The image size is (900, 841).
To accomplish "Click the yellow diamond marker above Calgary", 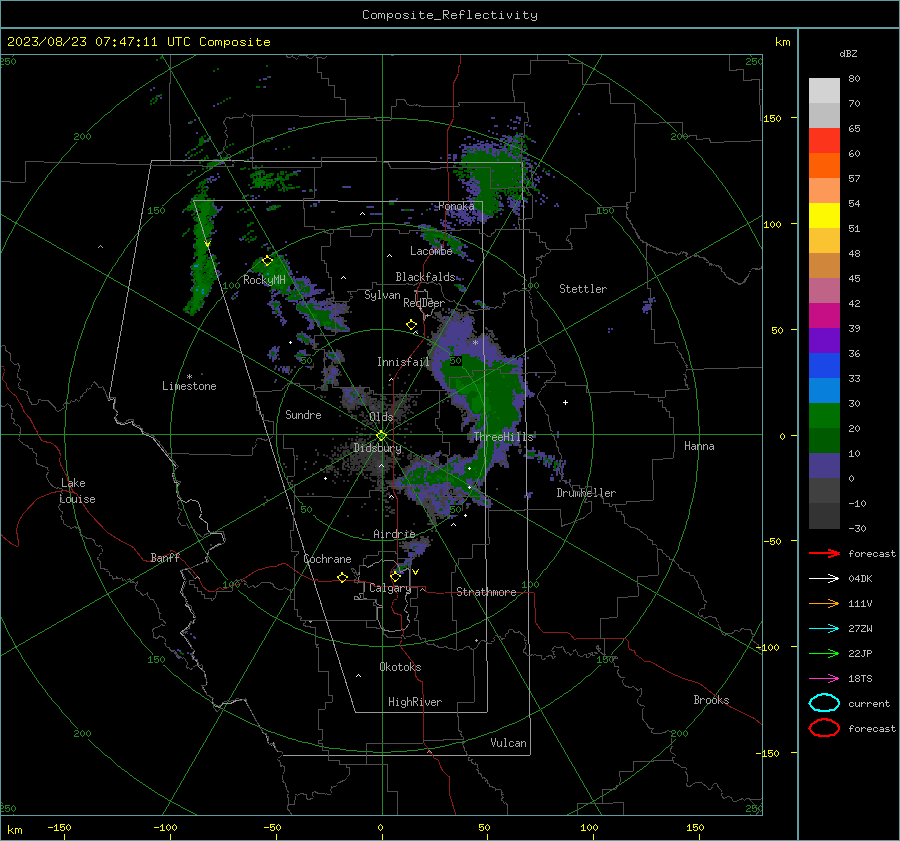I will click(x=395, y=576).
